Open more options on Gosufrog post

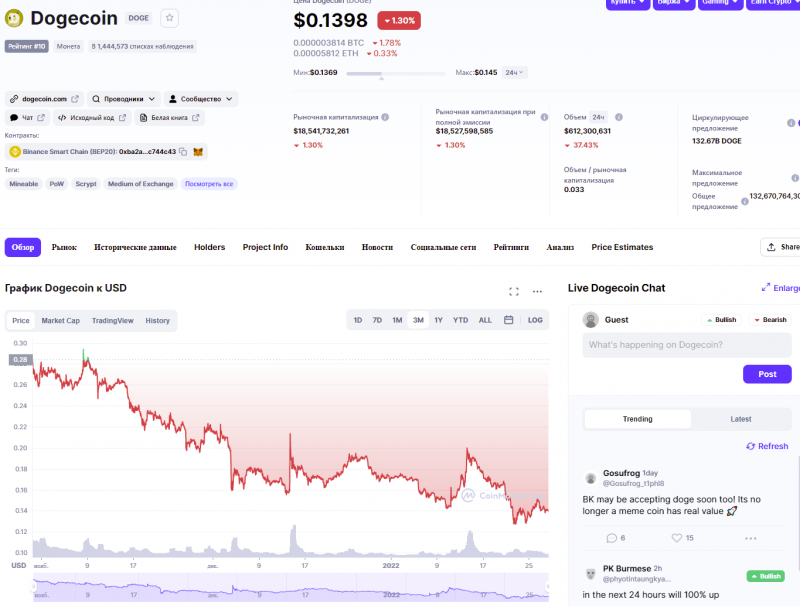(751, 538)
